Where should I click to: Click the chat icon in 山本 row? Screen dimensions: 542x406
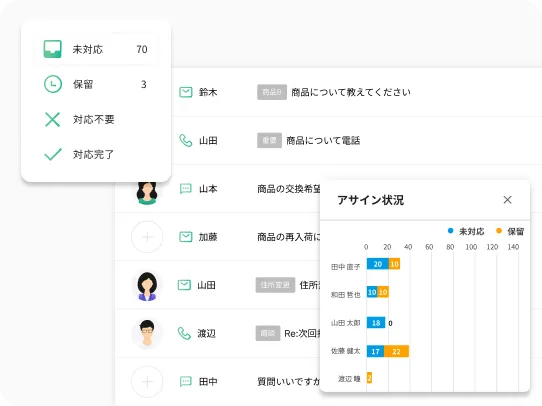186,189
